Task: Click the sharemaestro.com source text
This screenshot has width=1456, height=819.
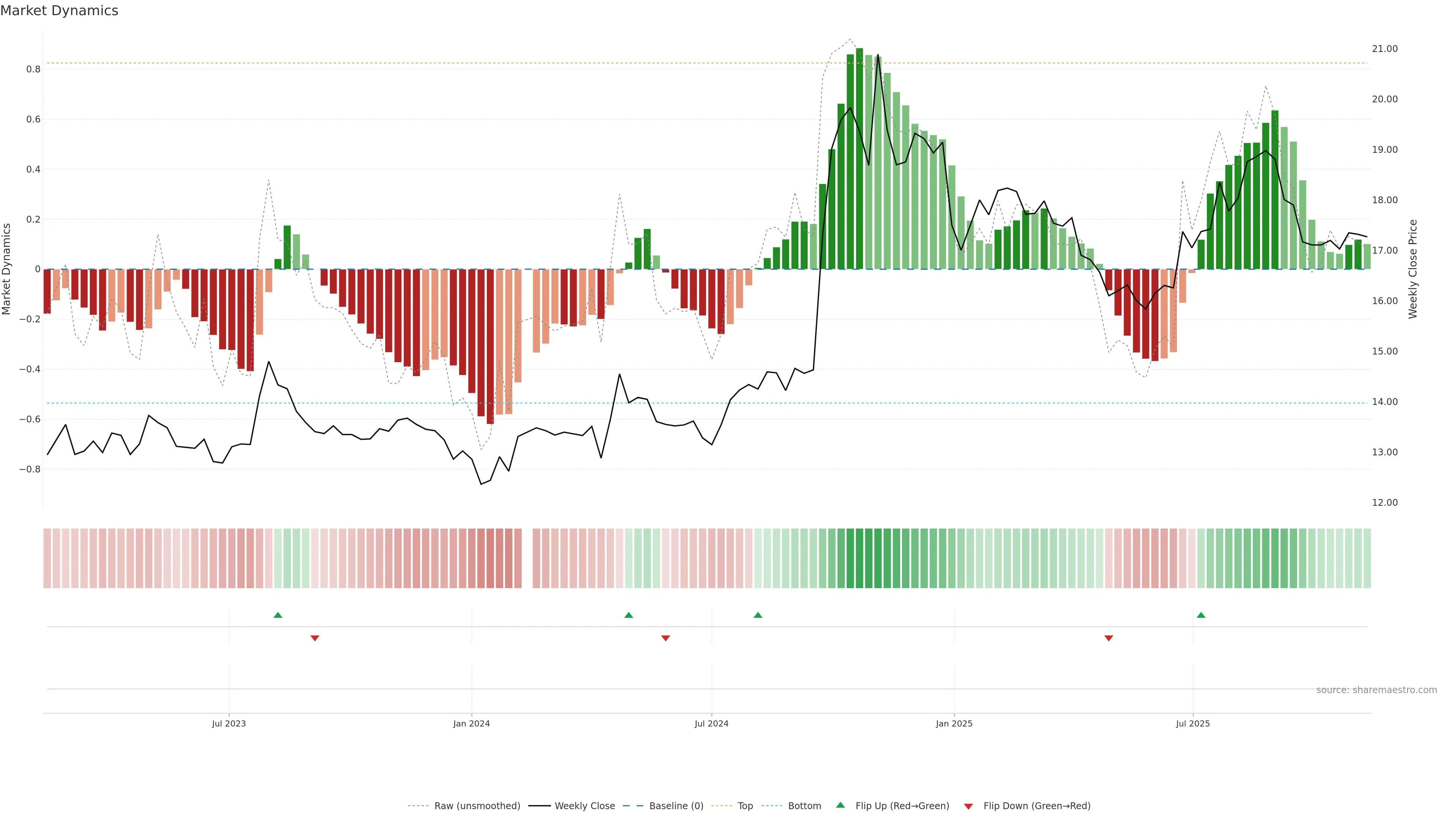Action: point(1376,690)
